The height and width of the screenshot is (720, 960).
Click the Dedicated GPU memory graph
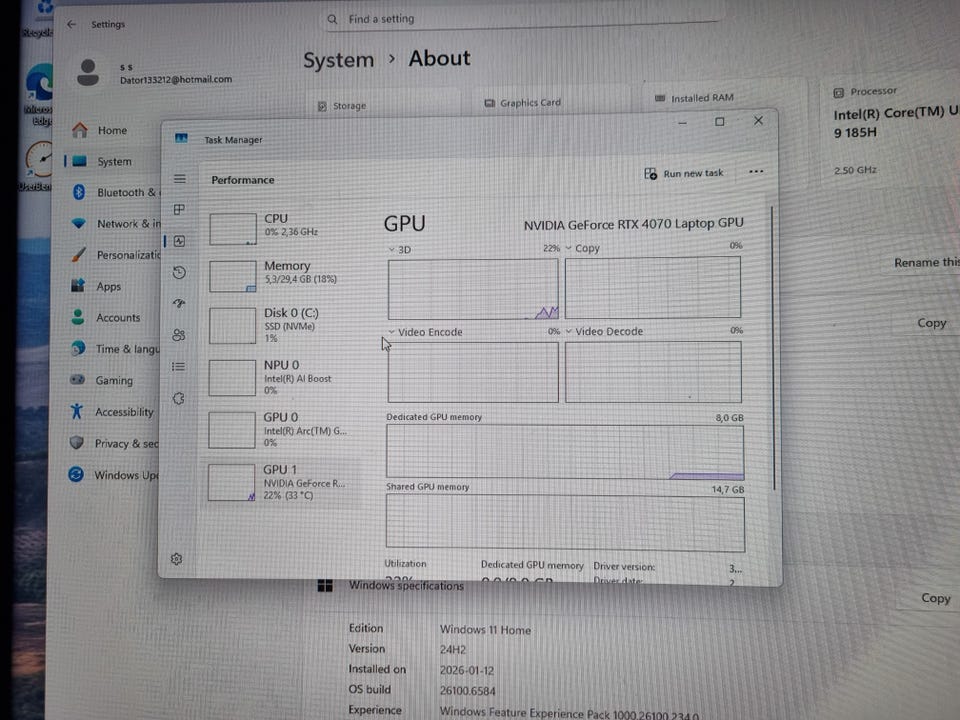(564, 452)
